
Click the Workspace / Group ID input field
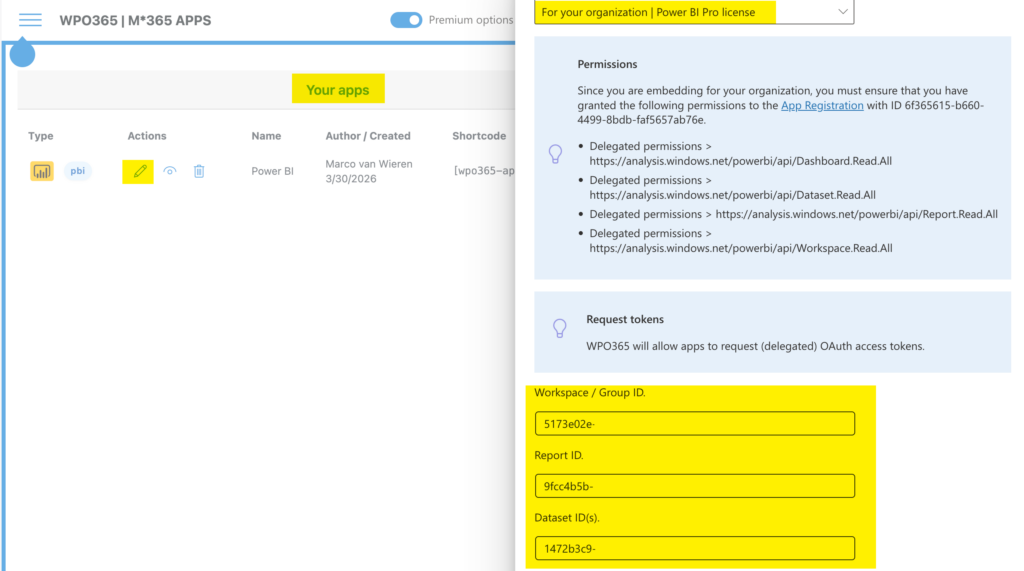694,423
